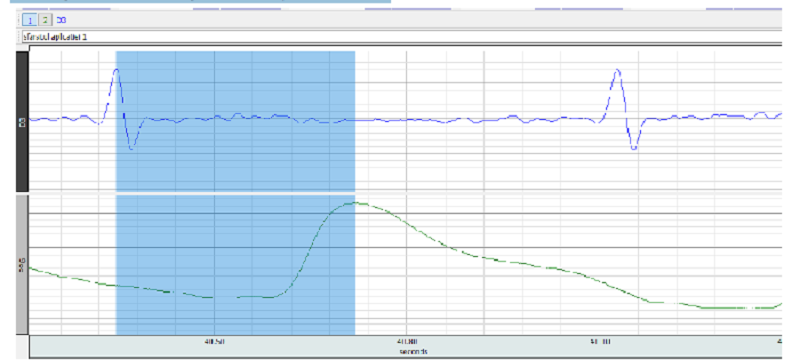Click the blue channel name label beside channel buttons
The height and width of the screenshot is (360, 800).
[61, 20]
